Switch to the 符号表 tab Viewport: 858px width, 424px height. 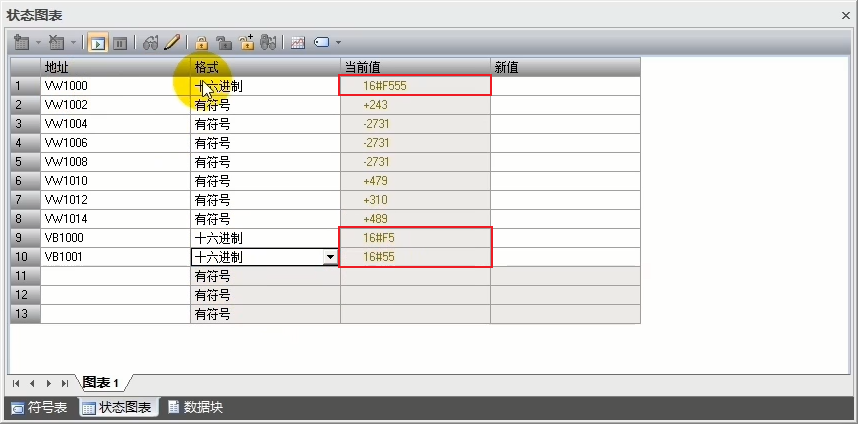(40, 408)
